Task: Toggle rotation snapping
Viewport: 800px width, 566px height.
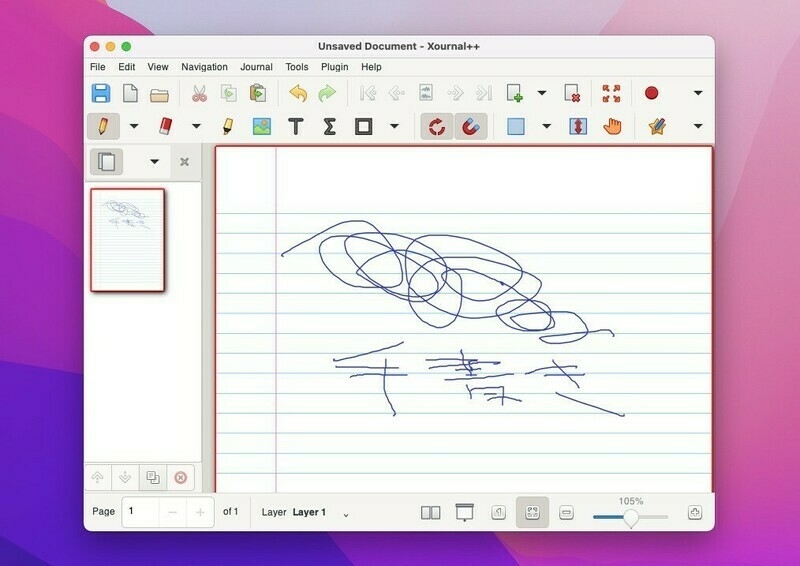Action: coord(436,126)
